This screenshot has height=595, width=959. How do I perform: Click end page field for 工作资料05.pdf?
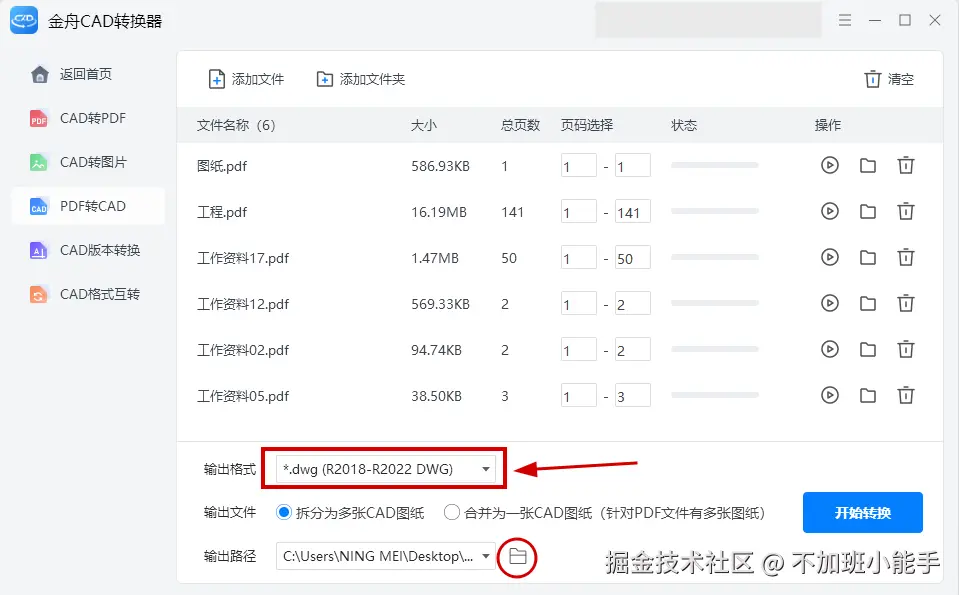click(x=632, y=396)
